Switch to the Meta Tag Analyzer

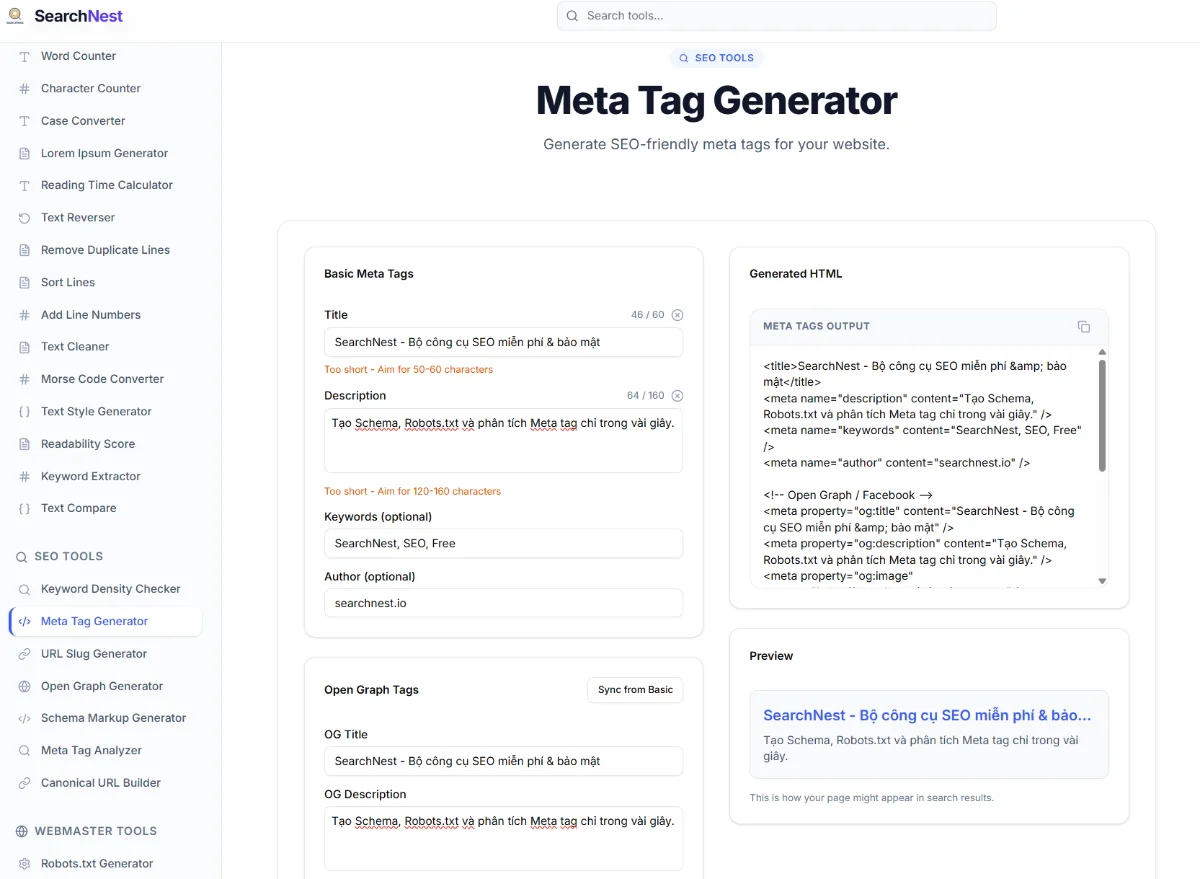(90, 750)
